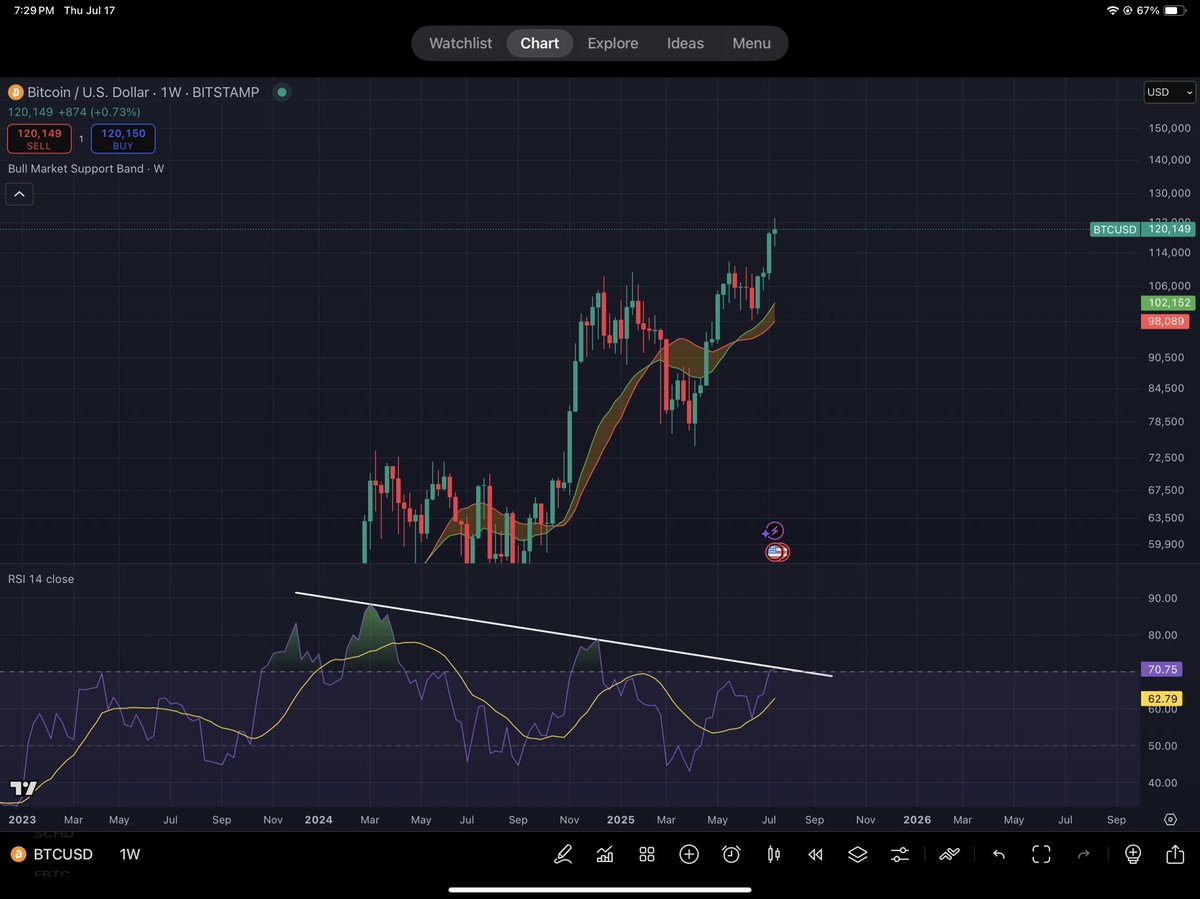Tap the Bitcoin logo beside BTCUSD
1200x899 pixels.
[18, 854]
